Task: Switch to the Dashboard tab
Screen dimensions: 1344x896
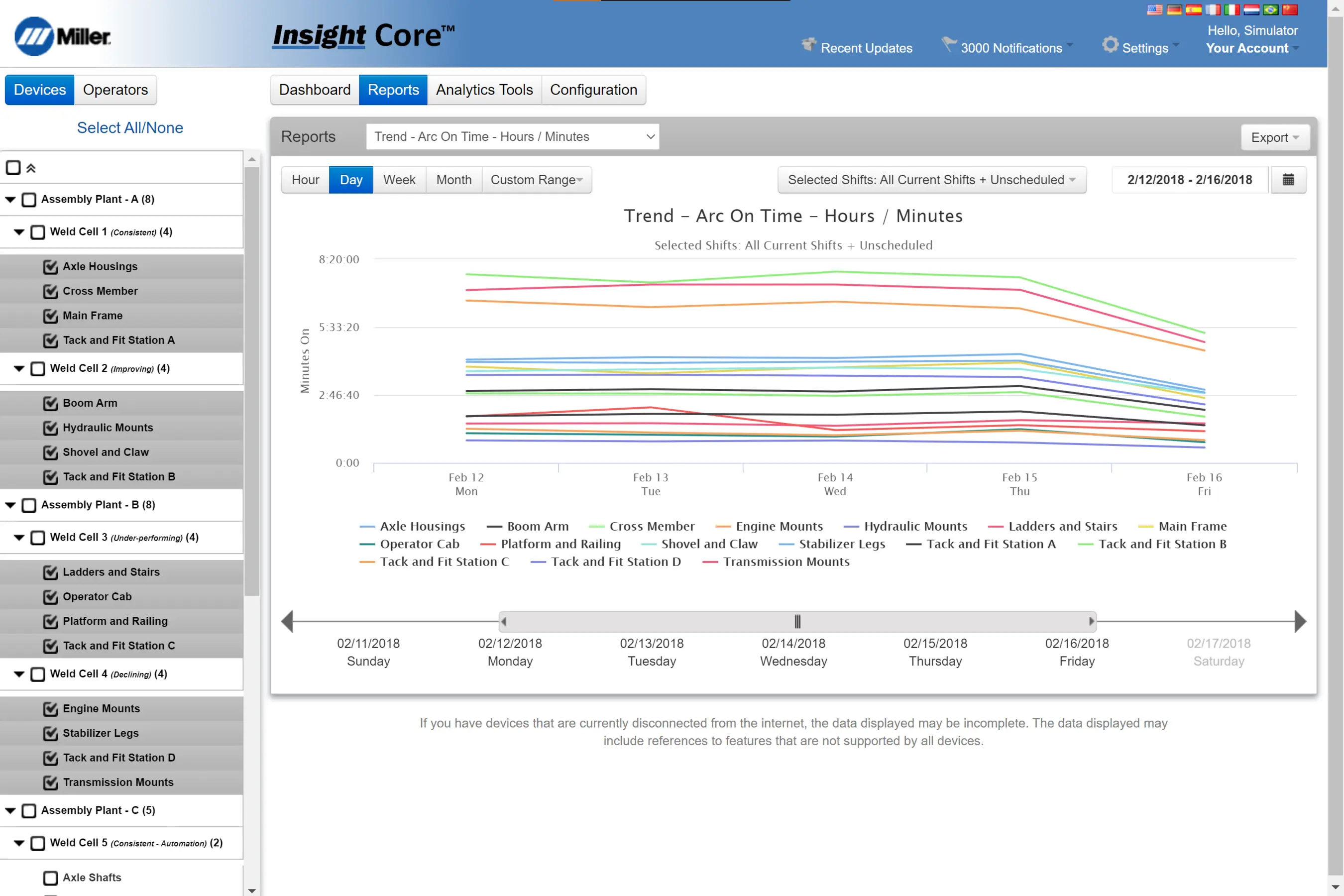Action: (x=315, y=90)
